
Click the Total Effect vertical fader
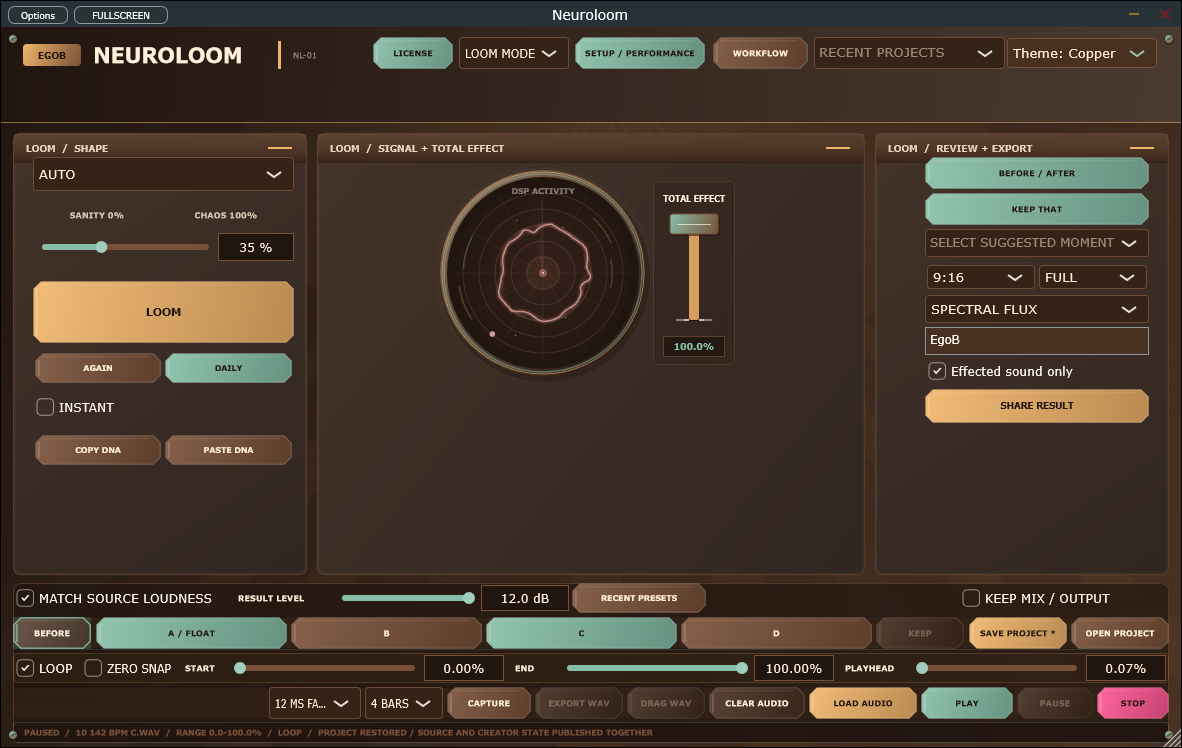[694, 224]
